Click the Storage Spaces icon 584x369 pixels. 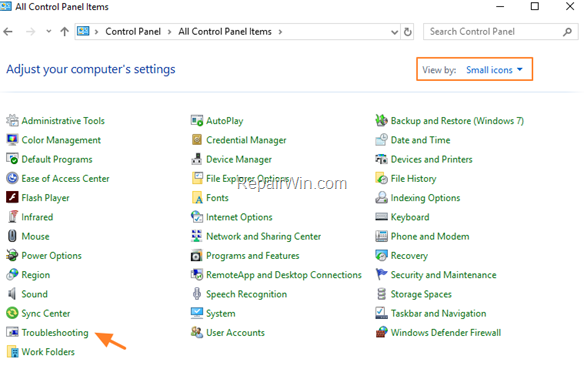point(381,294)
